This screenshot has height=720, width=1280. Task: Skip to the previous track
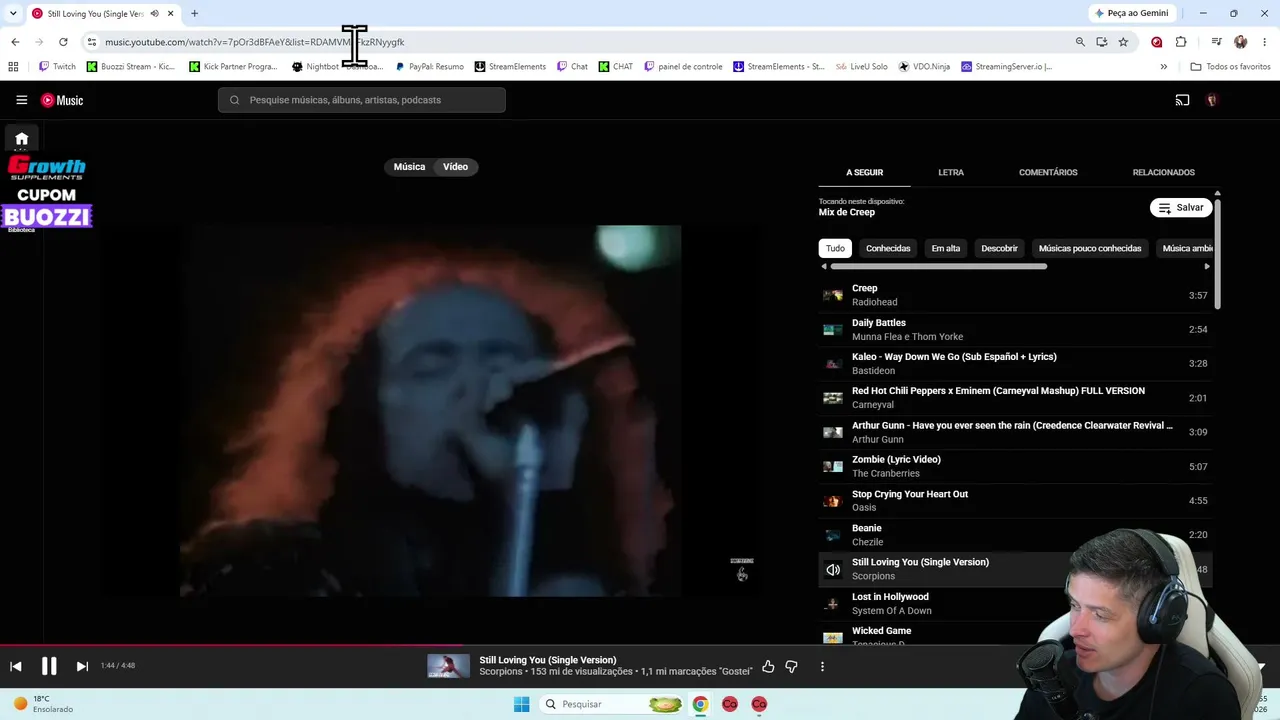click(x=16, y=666)
